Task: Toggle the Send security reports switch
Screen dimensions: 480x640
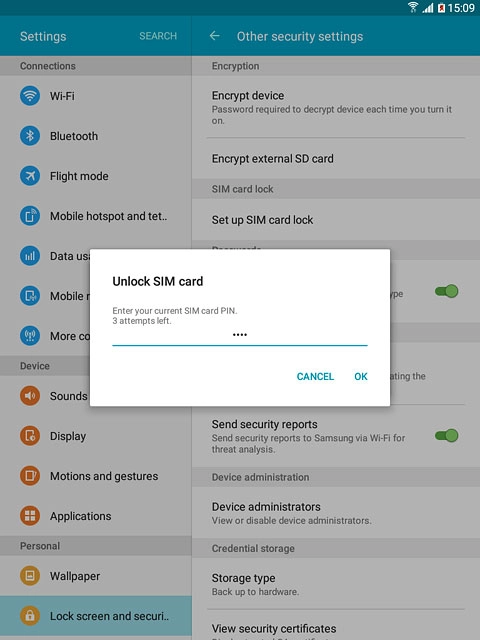Action: click(x=447, y=436)
